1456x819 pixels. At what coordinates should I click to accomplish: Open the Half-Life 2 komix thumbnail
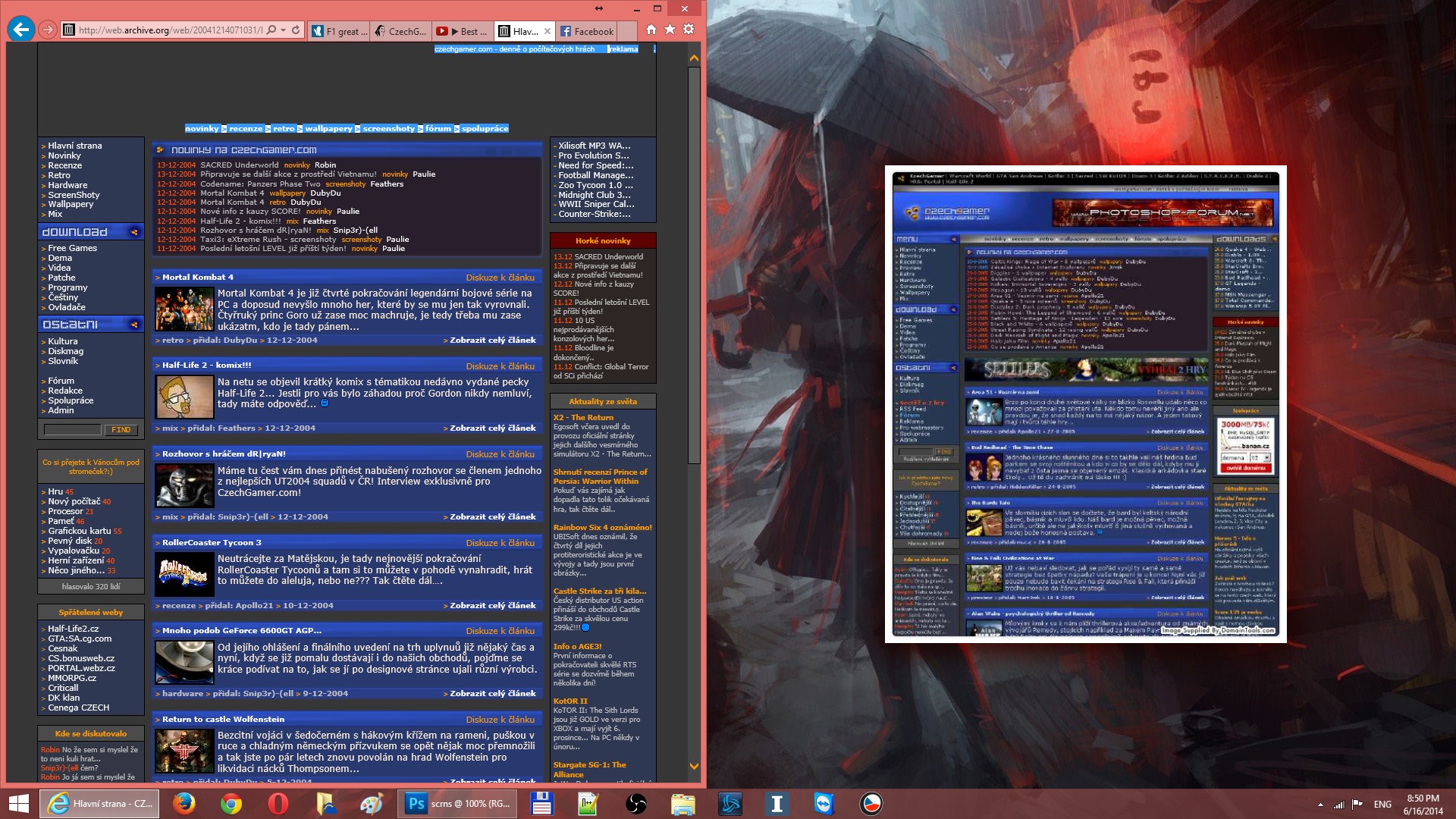coord(185,397)
